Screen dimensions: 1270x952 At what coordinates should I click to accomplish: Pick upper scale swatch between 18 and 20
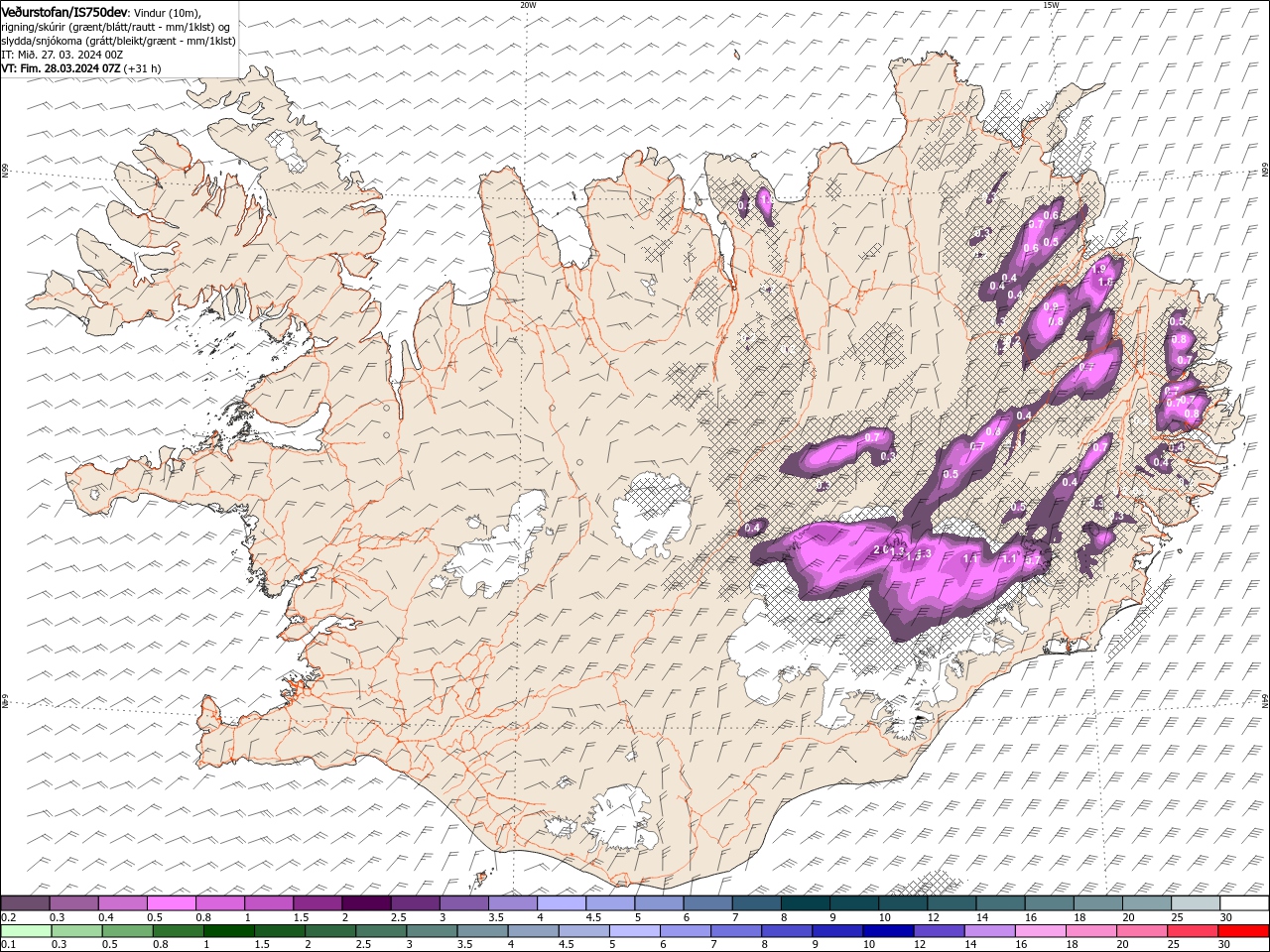click(1098, 903)
